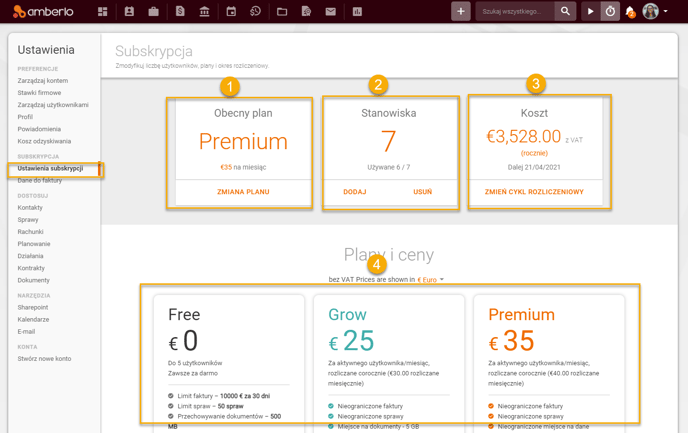Open the calendar icon in top bar
This screenshot has width=688, height=433.
pyautogui.click(x=231, y=12)
